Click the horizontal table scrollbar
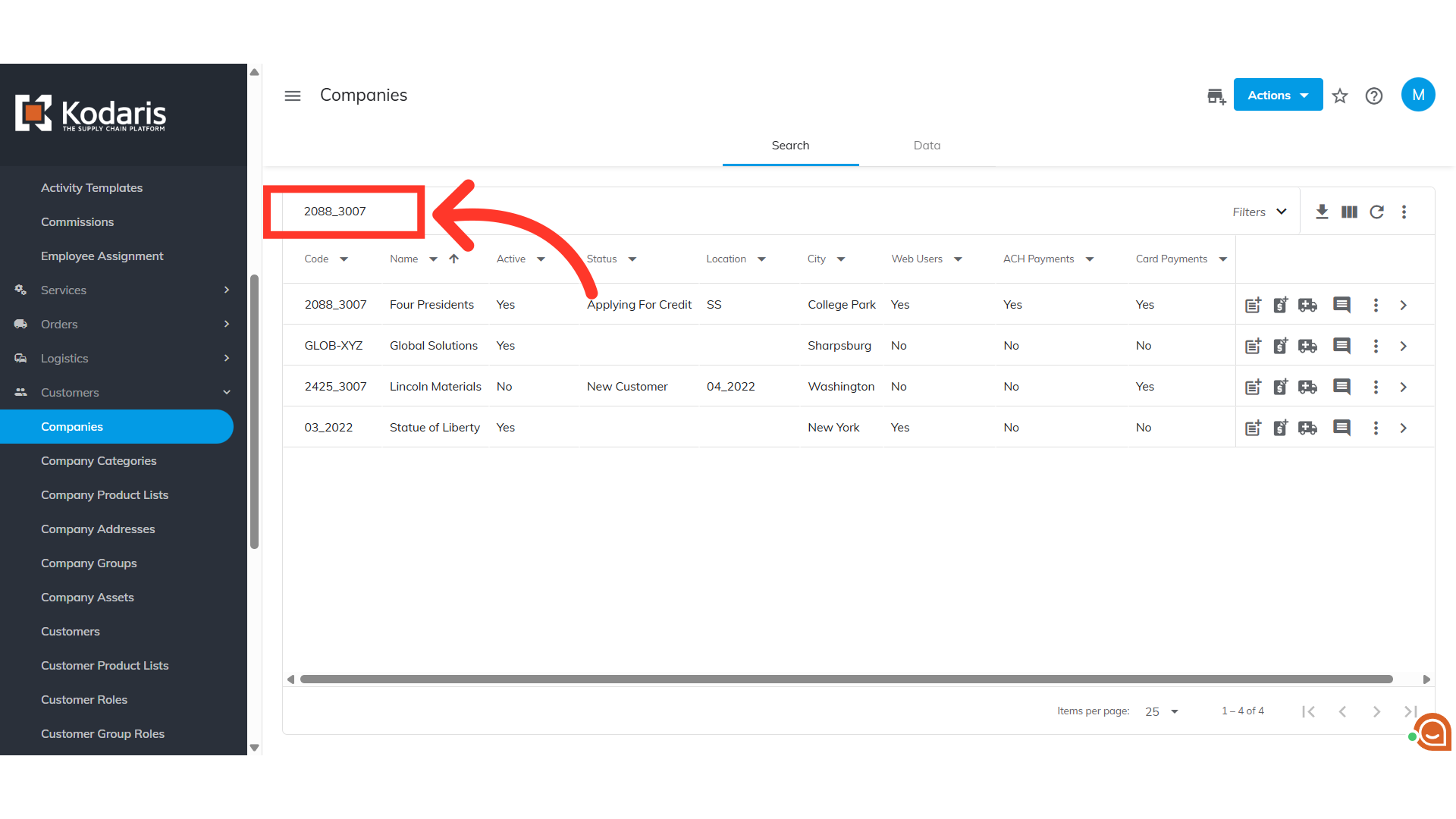This screenshot has width=1456, height=819. tap(846, 679)
